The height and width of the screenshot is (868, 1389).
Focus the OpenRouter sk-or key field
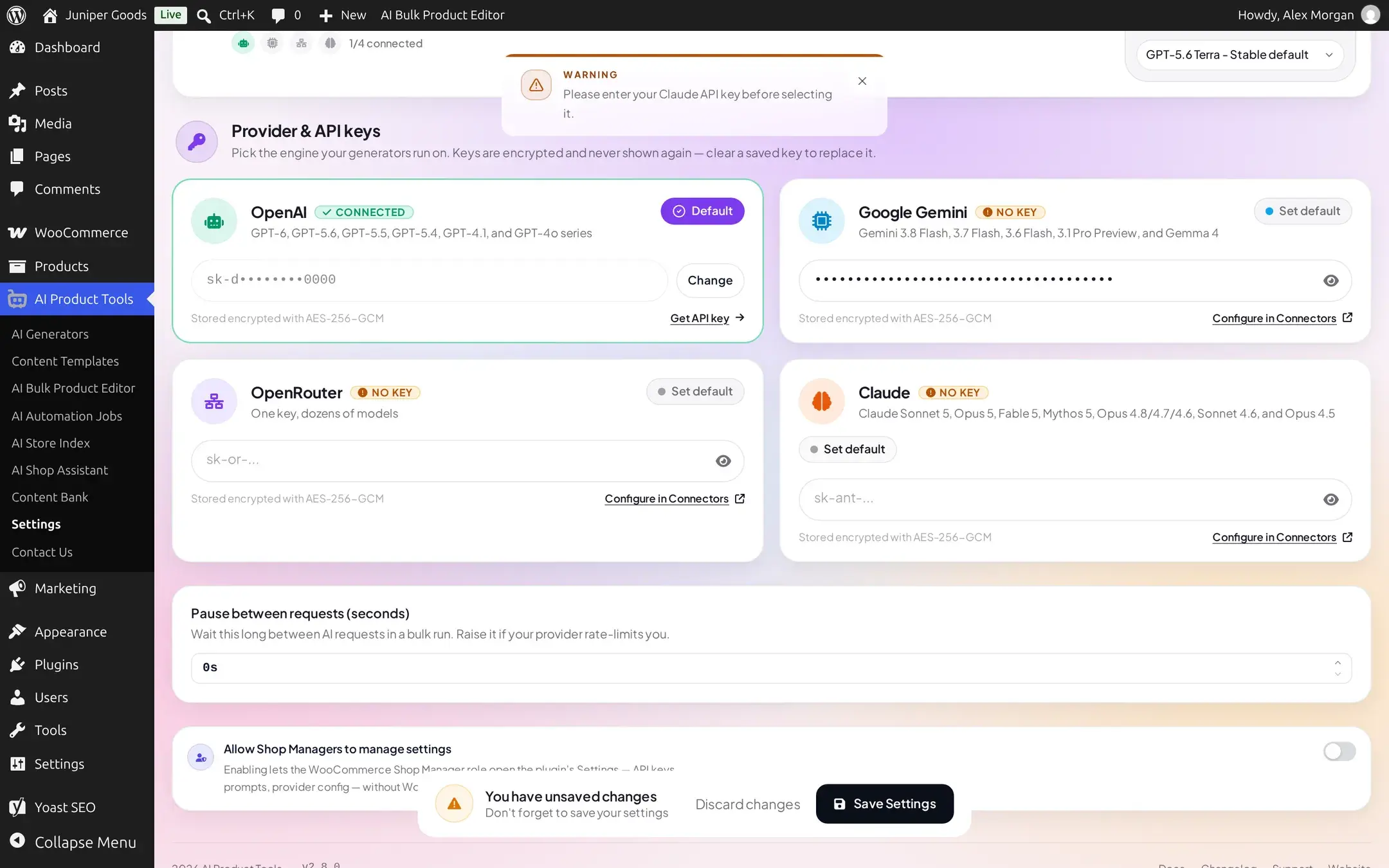[468, 461]
